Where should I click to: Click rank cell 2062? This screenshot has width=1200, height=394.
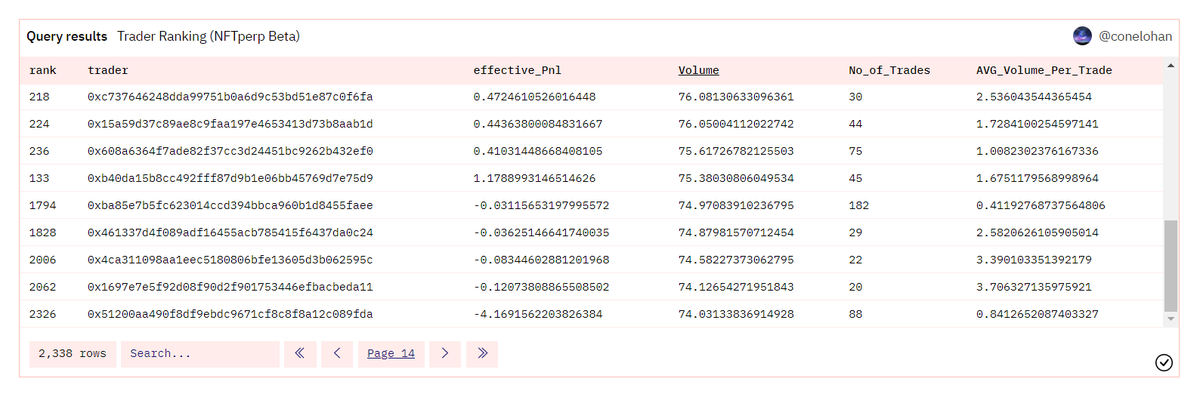(43, 287)
